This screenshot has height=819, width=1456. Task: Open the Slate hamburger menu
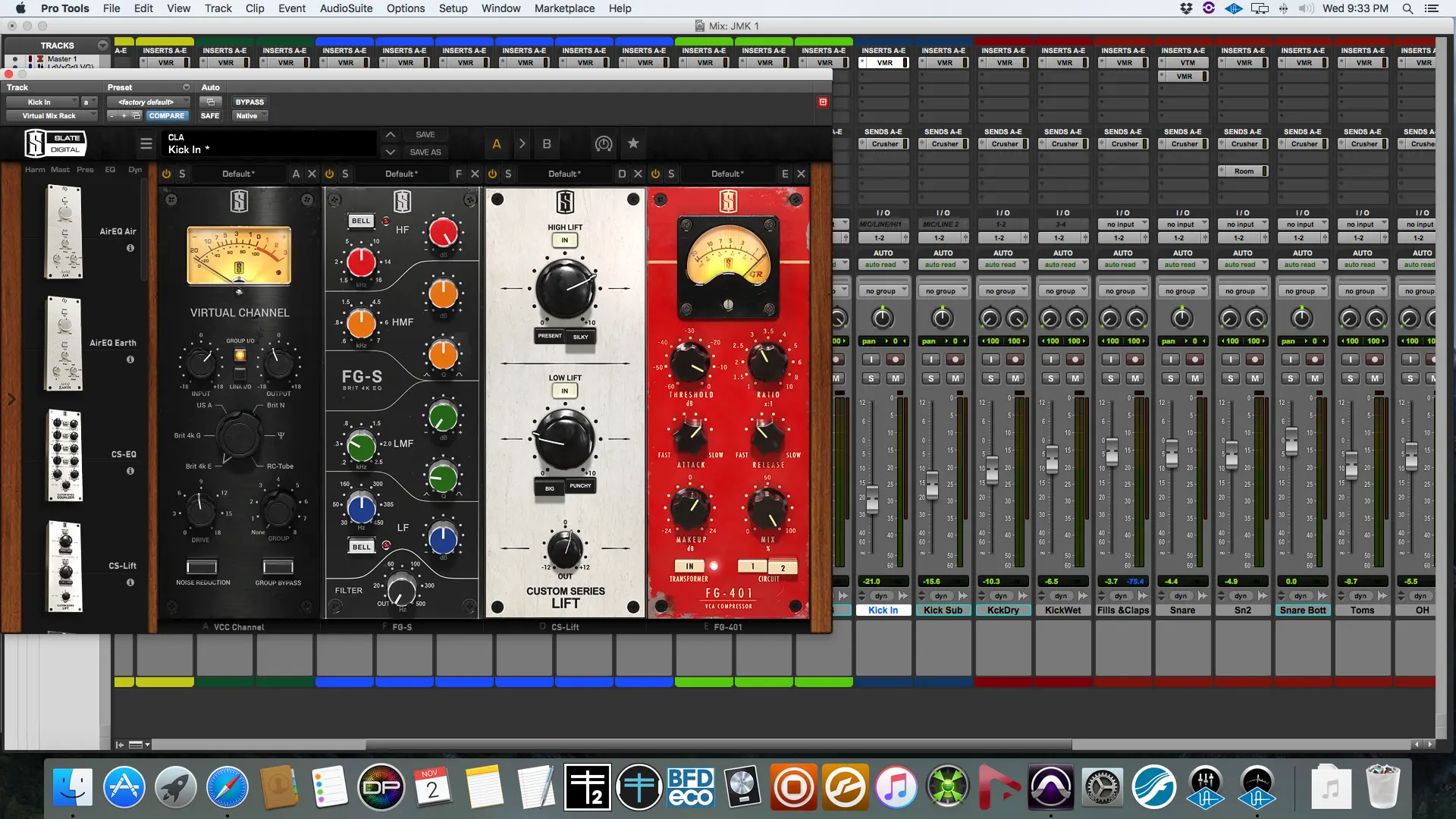click(146, 143)
